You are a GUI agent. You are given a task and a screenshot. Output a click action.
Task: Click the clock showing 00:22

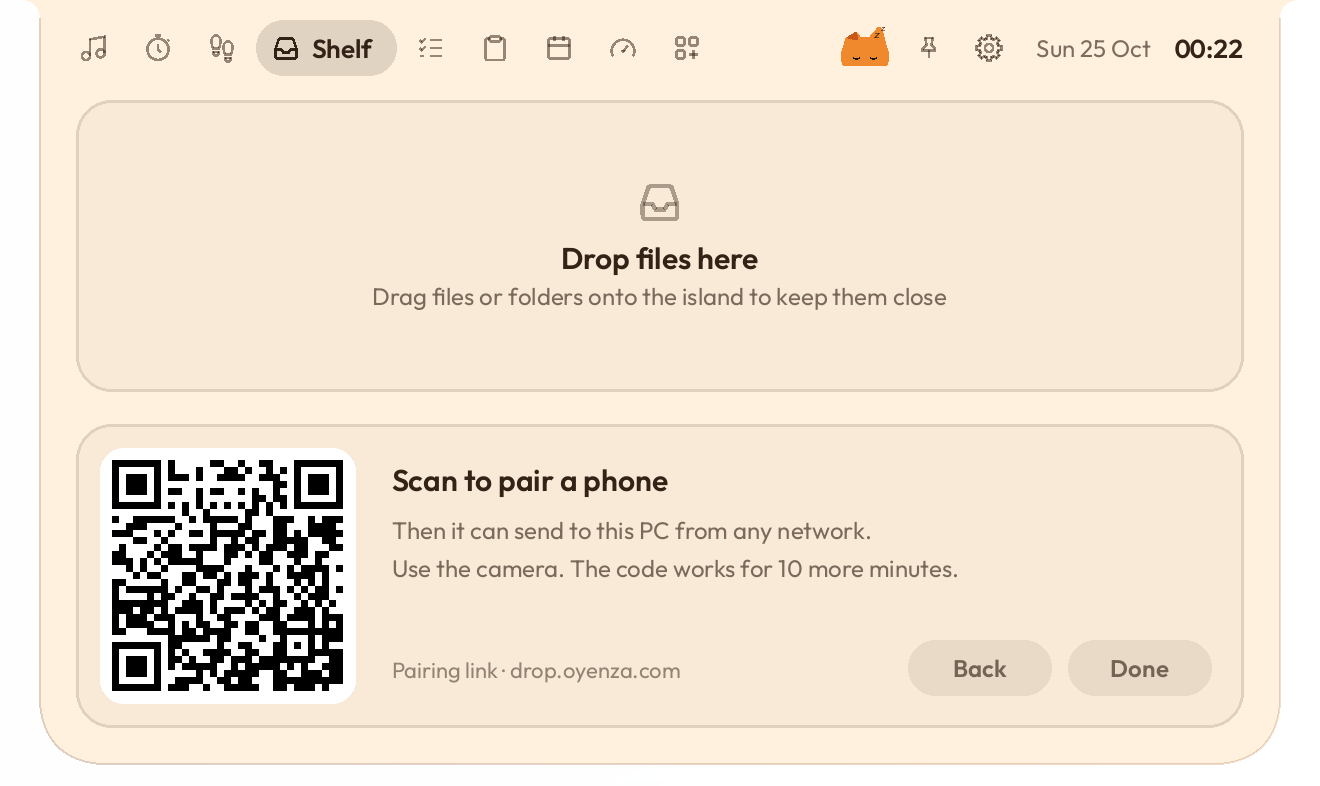[x=1209, y=49]
